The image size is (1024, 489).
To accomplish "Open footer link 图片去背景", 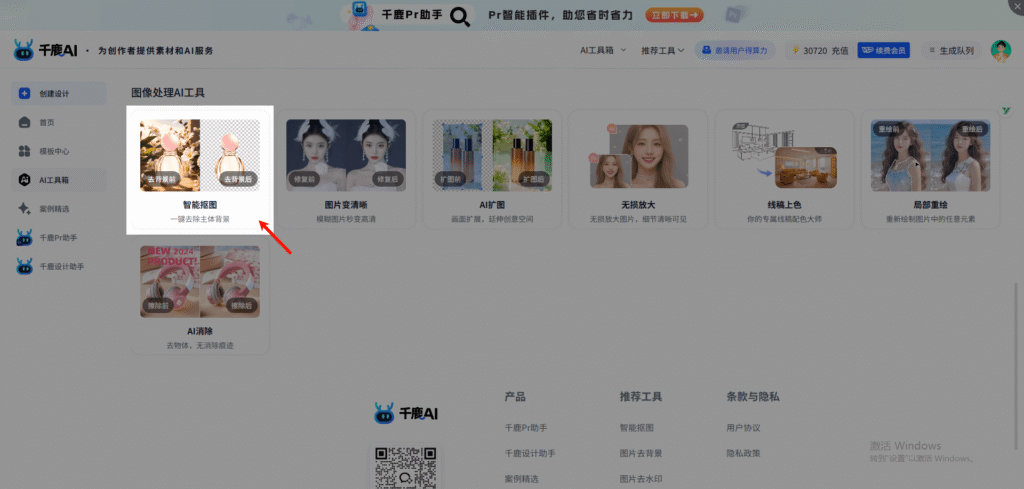I will [641, 453].
